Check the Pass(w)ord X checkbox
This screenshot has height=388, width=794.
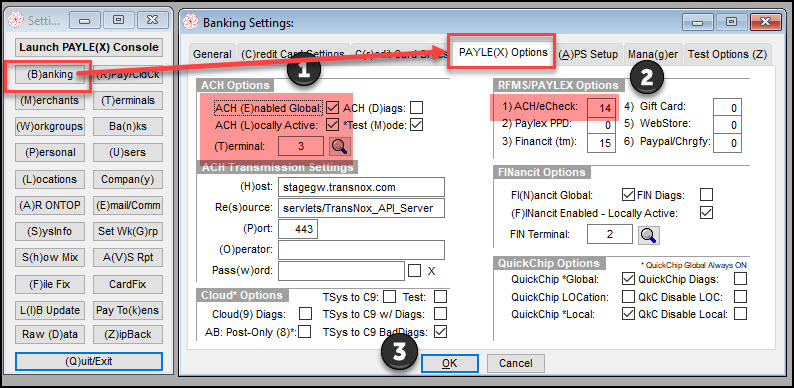[x=414, y=270]
